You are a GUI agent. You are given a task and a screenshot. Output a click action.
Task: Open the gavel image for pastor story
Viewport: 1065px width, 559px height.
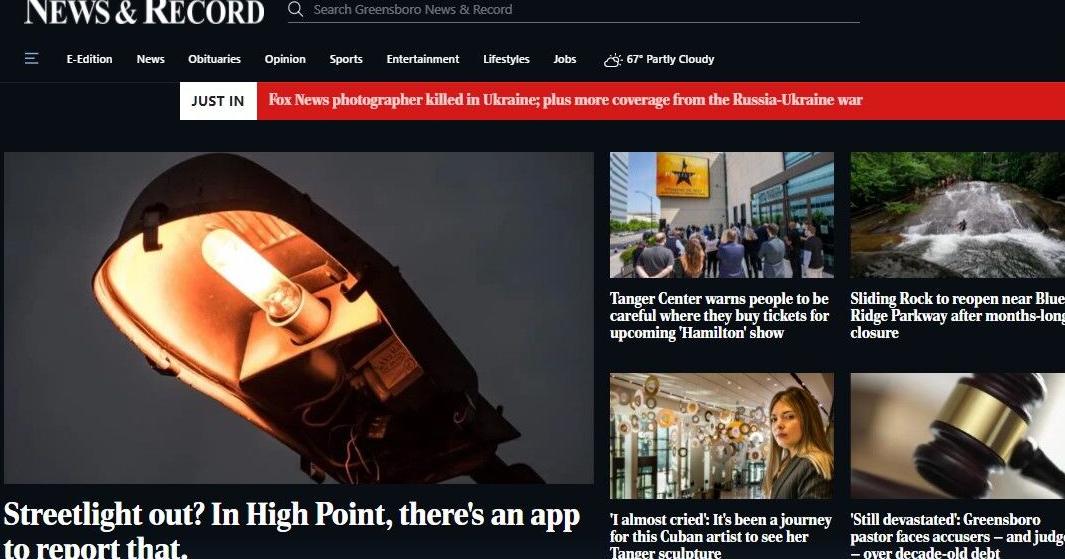pyautogui.click(x=957, y=435)
